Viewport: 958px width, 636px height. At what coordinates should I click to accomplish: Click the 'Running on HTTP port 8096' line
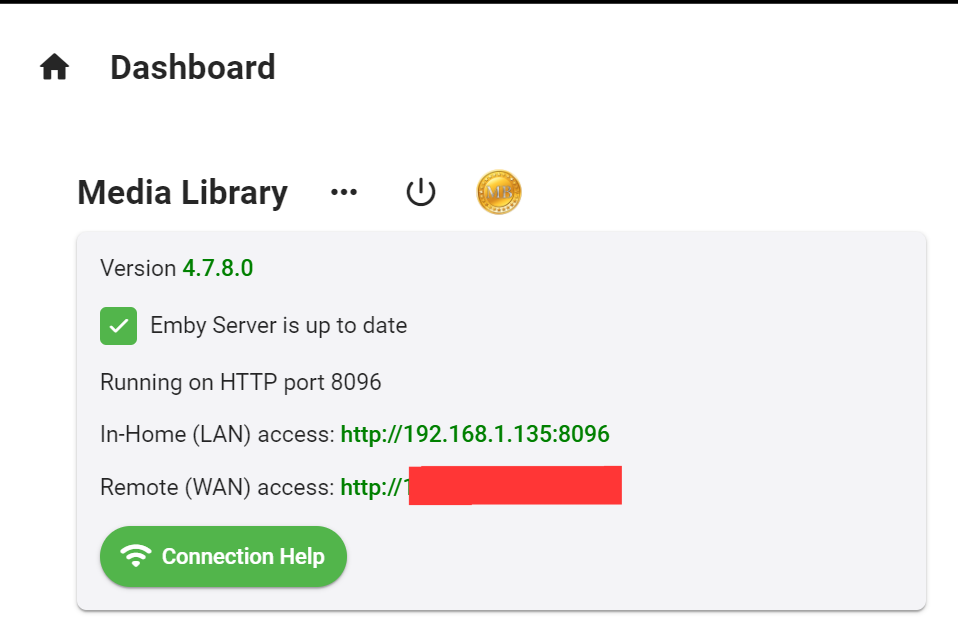click(x=240, y=382)
